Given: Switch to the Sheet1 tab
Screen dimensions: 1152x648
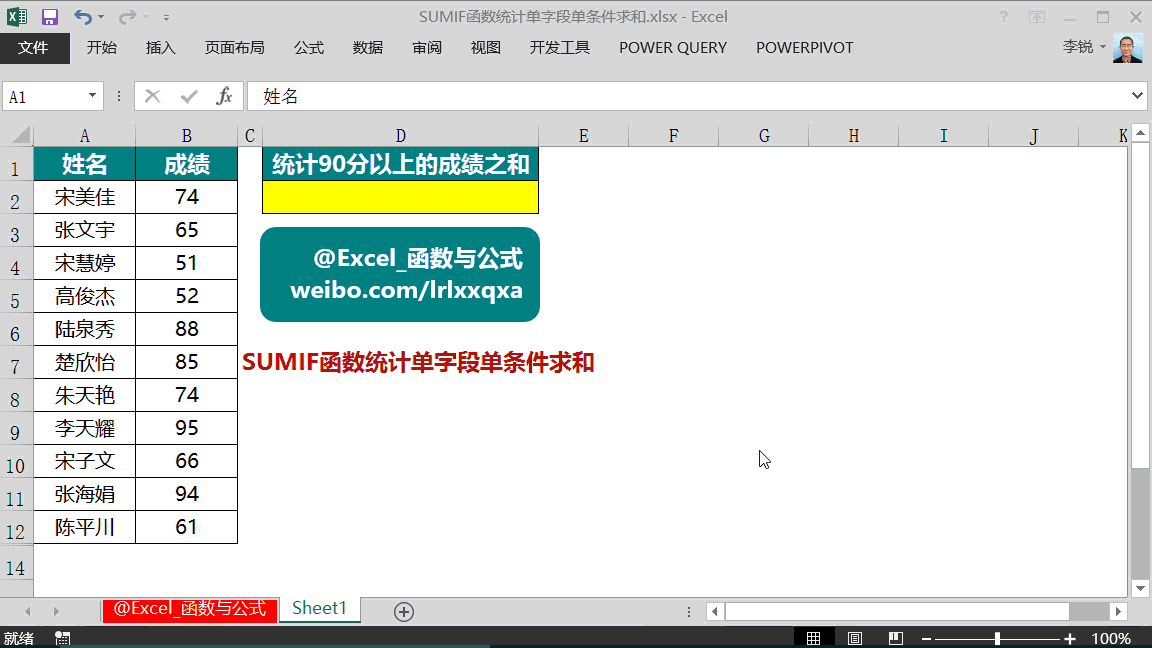Looking at the screenshot, I should (318, 608).
